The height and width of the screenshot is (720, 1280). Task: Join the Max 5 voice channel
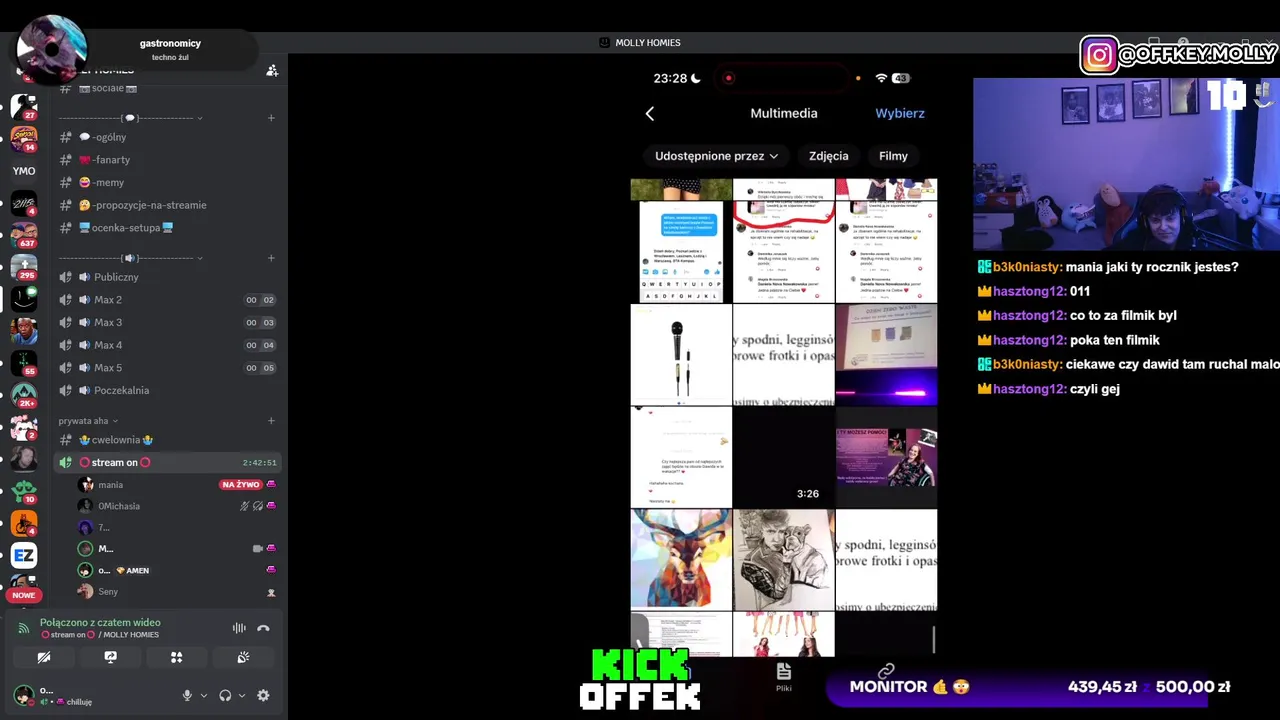pos(166,367)
